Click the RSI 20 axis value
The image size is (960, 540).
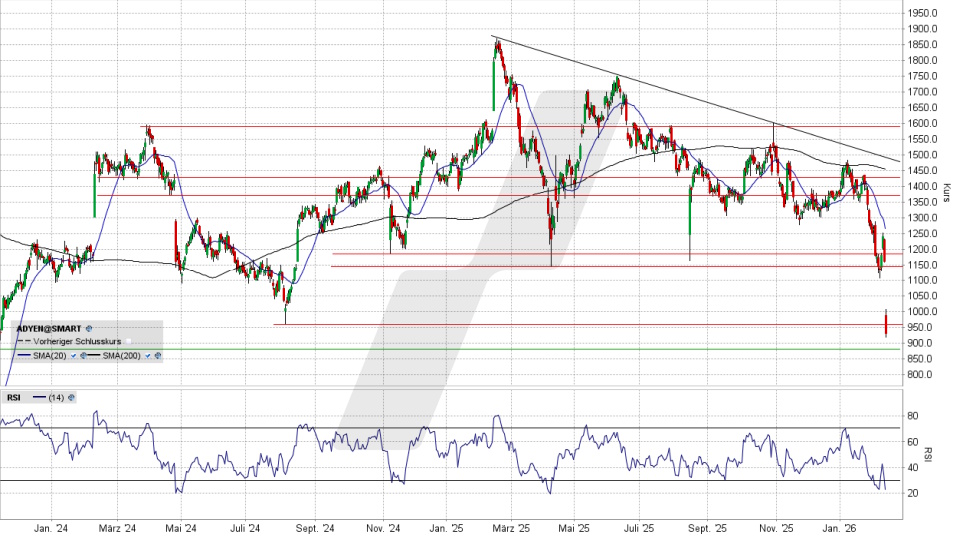pos(912,493)
